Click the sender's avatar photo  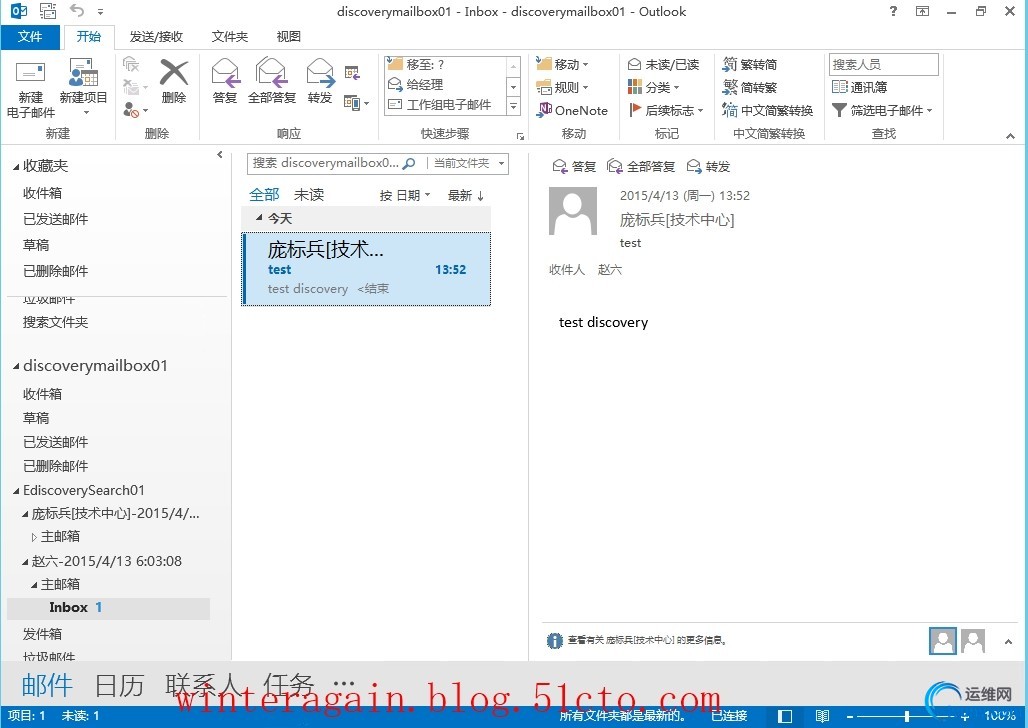(572, 211)
